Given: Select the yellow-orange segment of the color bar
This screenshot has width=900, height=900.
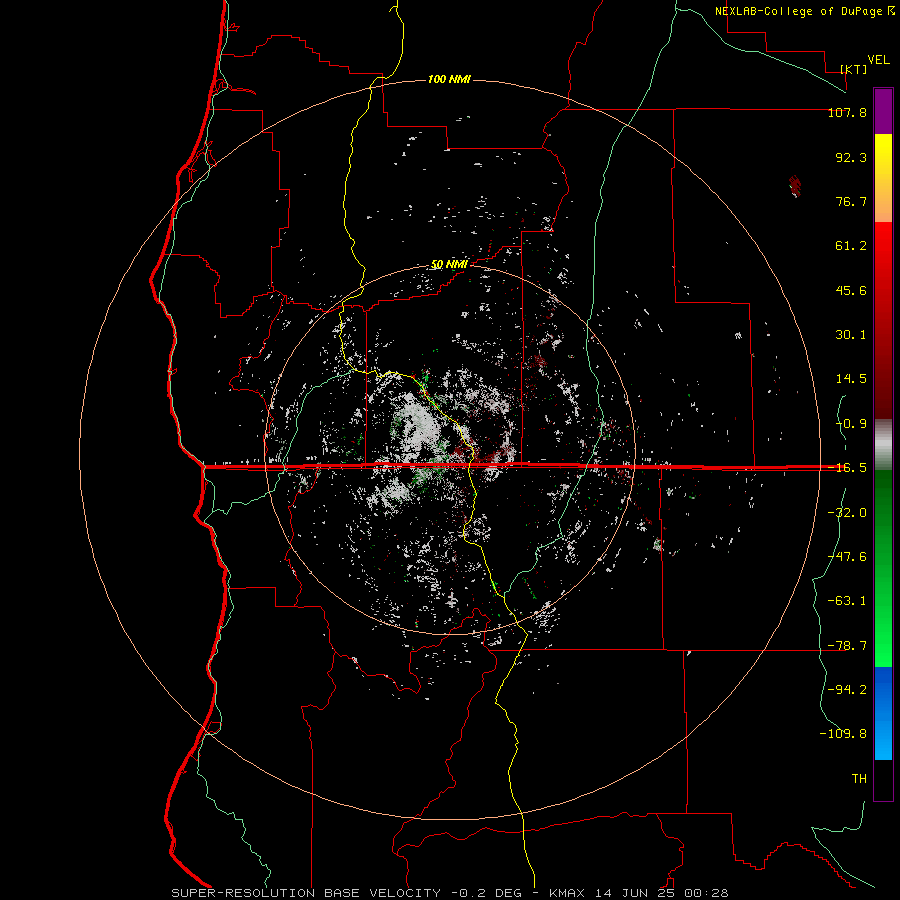Looking at the screenshot, I should [883, 178].
